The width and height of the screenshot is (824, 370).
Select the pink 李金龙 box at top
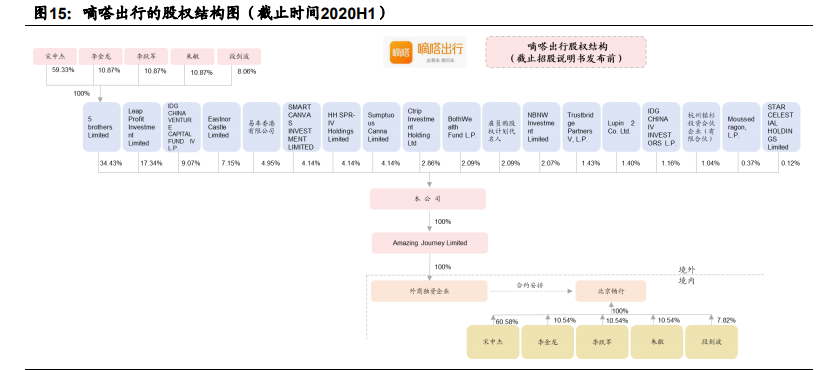pos(101,56)
